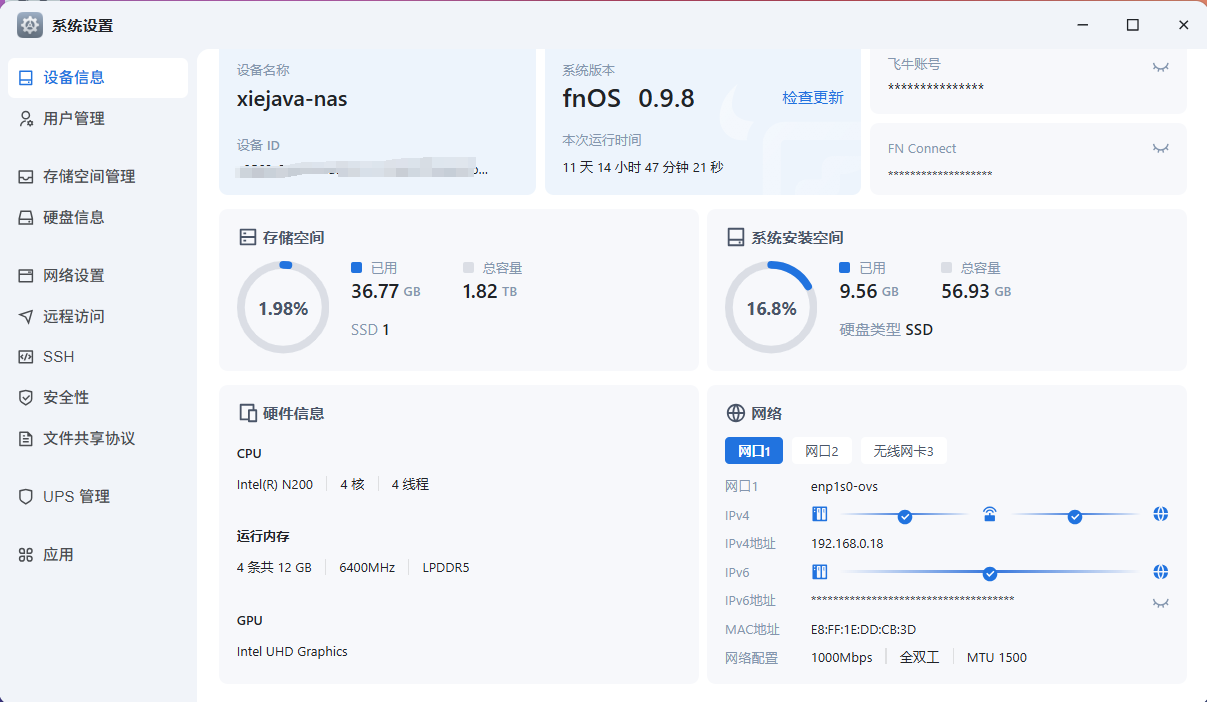Click the 检查更新 link
This screenshot has height=702, width=1207.
tap(812, 98)
